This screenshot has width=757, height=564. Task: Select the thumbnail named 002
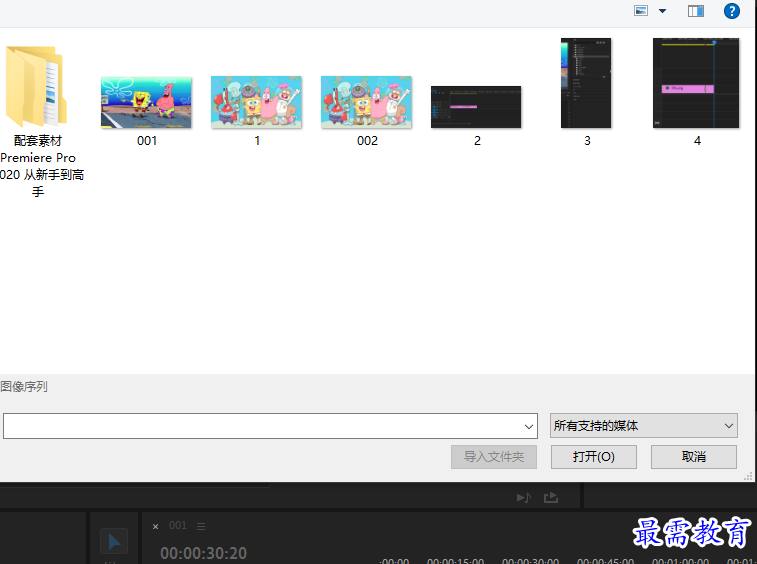tap(366, 102)
